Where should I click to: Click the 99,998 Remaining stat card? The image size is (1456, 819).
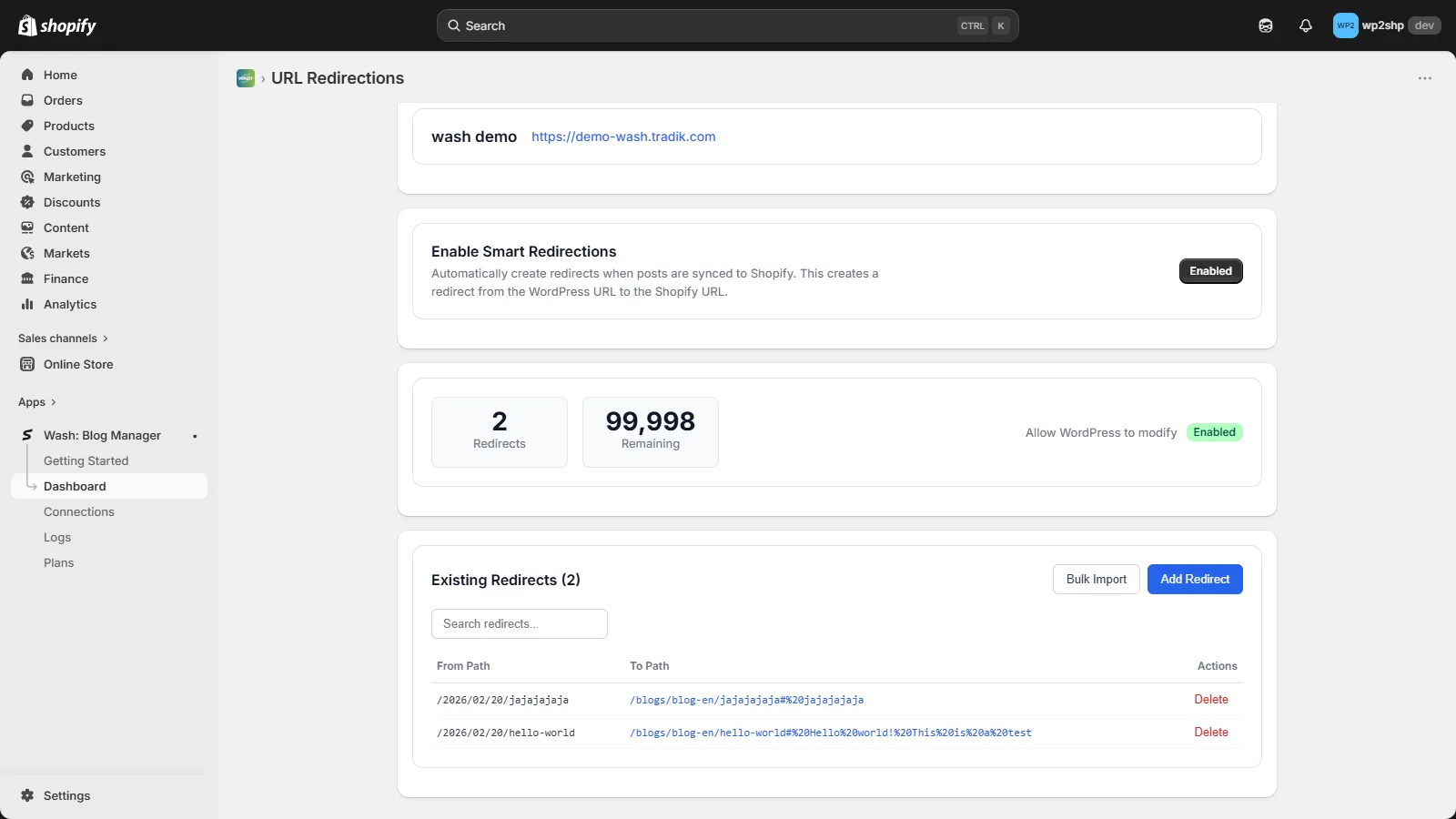651,432
